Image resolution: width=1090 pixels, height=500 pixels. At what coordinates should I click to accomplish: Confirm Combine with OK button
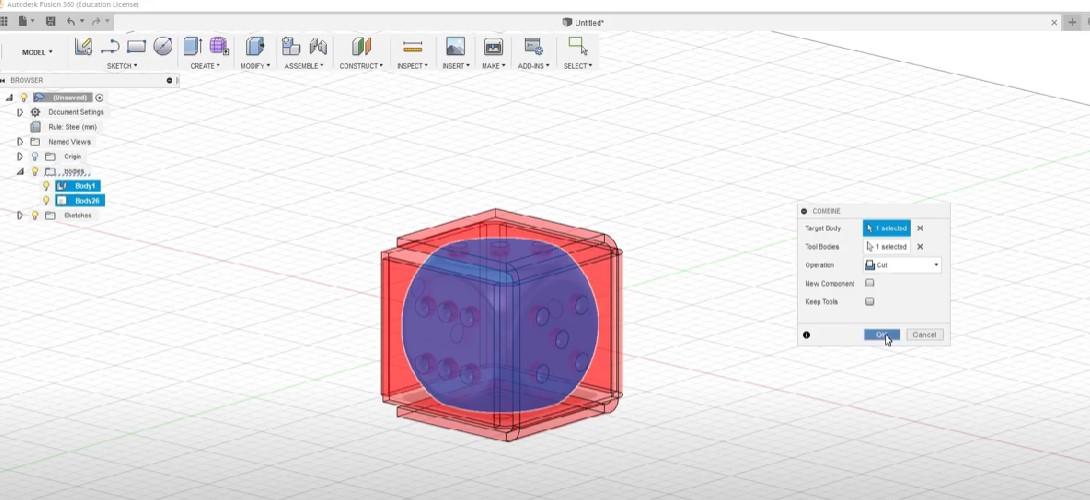pyautogui.click(x=882, y=334)
